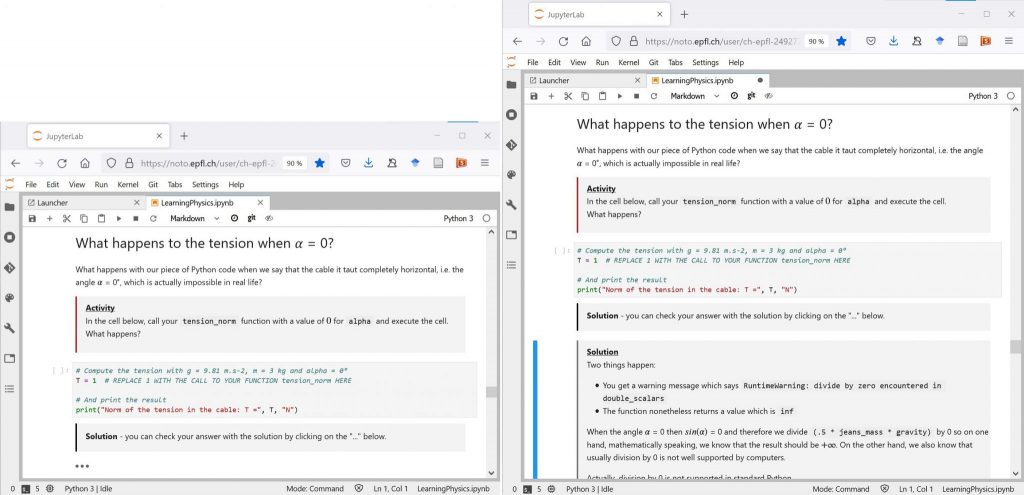The width and height of the screenshot is (1024, 495).
Task: Switch to the Launcher tab in the left window
Action: coord(53,202)
